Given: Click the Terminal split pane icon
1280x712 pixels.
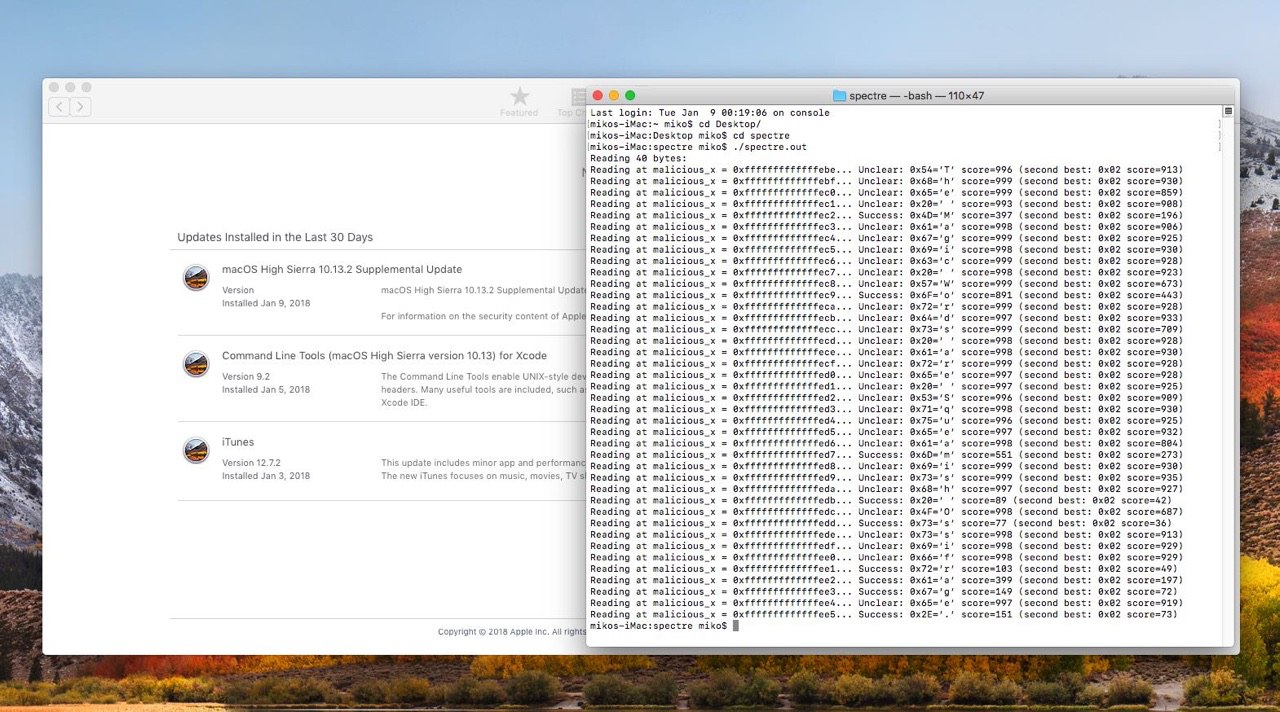Looking at the screenshot, I should pyautogui.click(x=1228, y=112).
